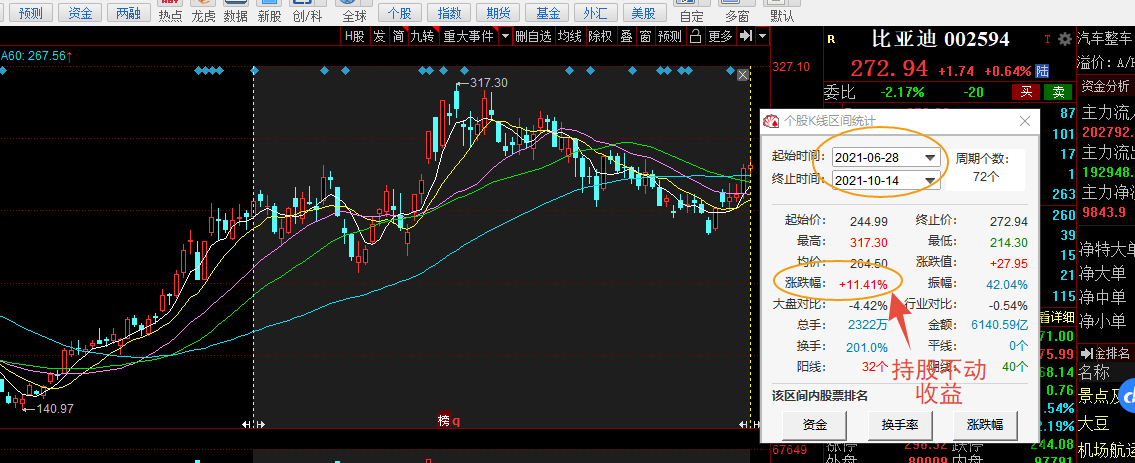Open the 资金分析 panel tab
The height and width of the screenshot is (463, 1135).
point(1105,87)
